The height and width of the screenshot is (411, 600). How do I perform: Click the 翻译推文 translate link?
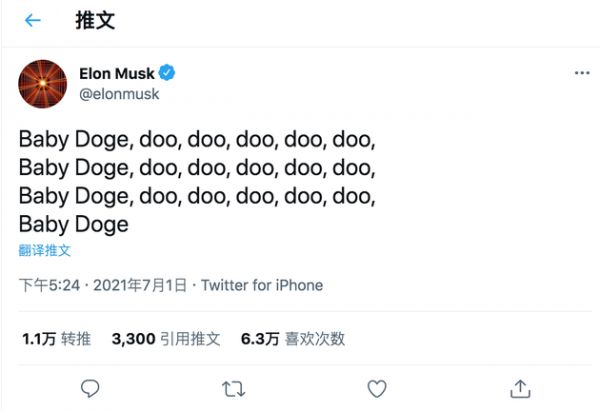[44, 251]
